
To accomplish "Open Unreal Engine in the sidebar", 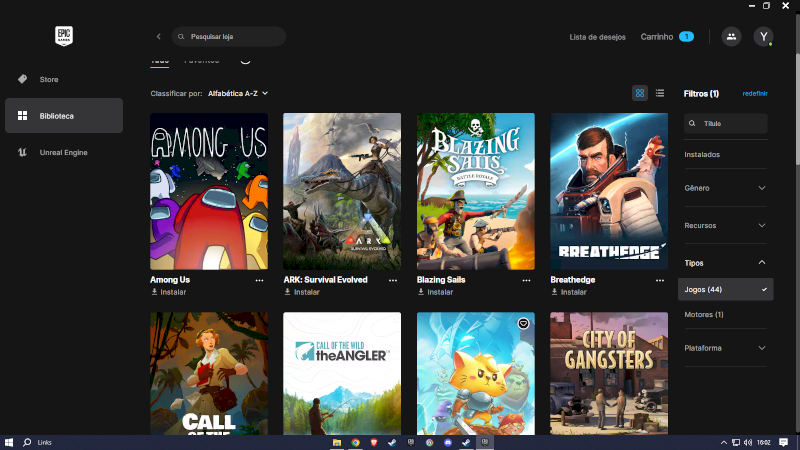I will (64, 153).
